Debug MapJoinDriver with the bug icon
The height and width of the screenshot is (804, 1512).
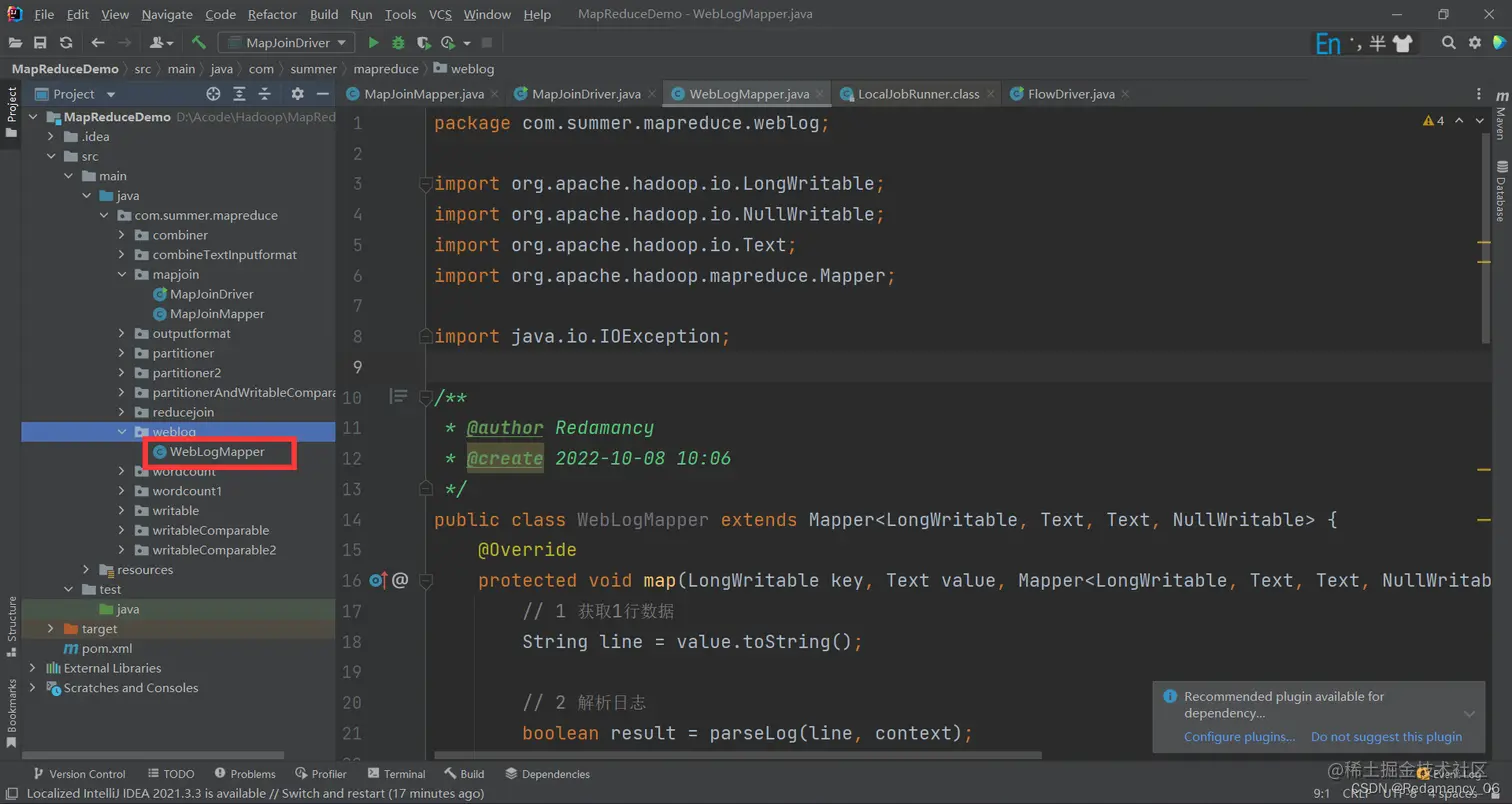point(398,43)
